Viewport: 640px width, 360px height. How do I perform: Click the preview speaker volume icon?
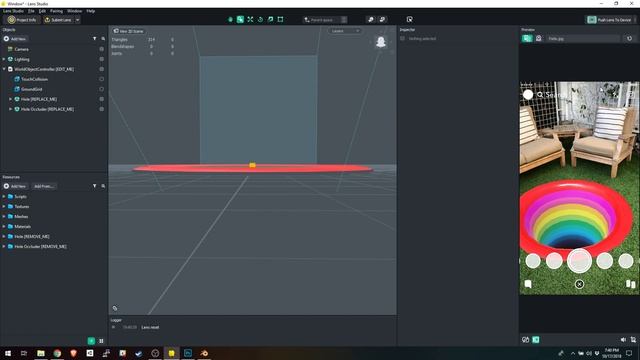(623, 340)
